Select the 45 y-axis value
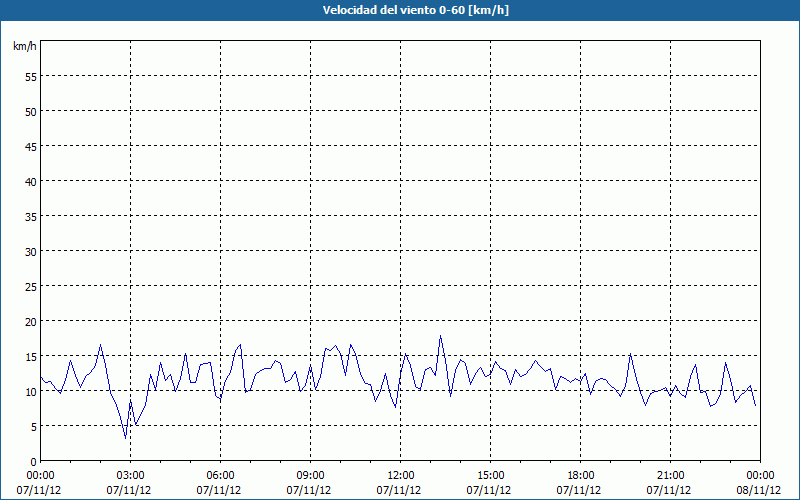 [x=31, y=146]
